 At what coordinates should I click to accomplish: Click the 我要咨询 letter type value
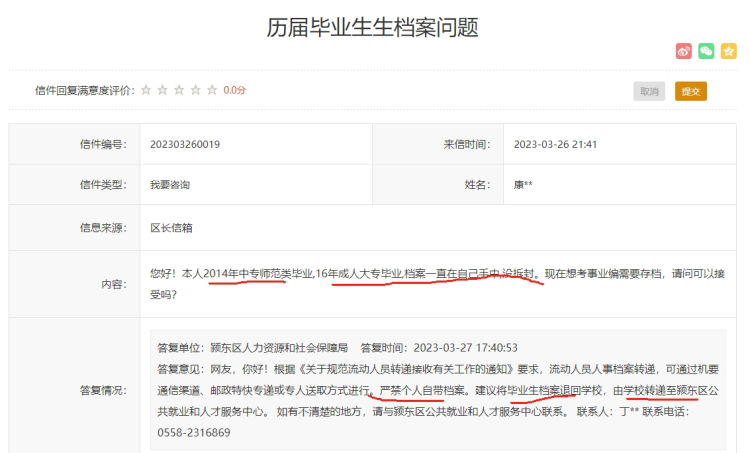tap(169, 185)
